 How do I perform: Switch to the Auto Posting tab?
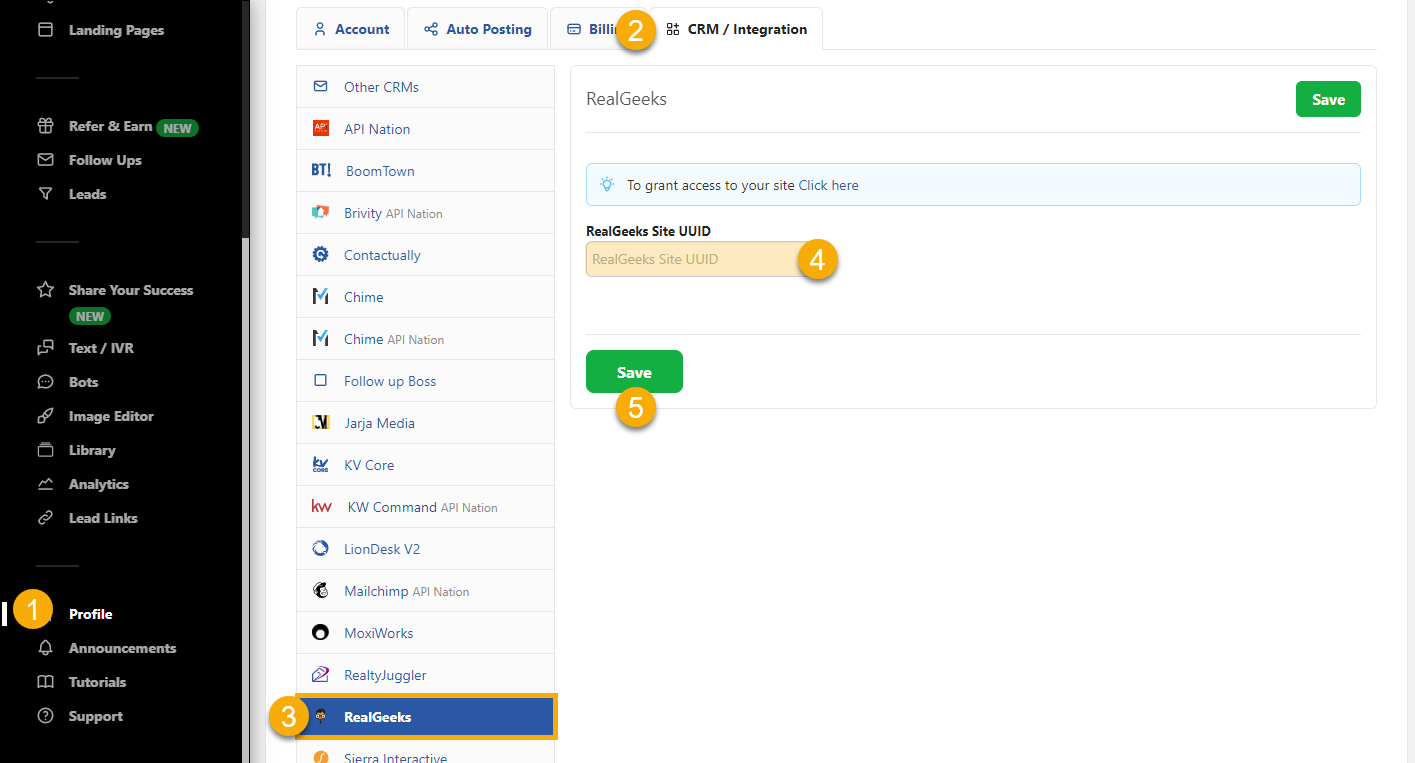click(478, 29)
